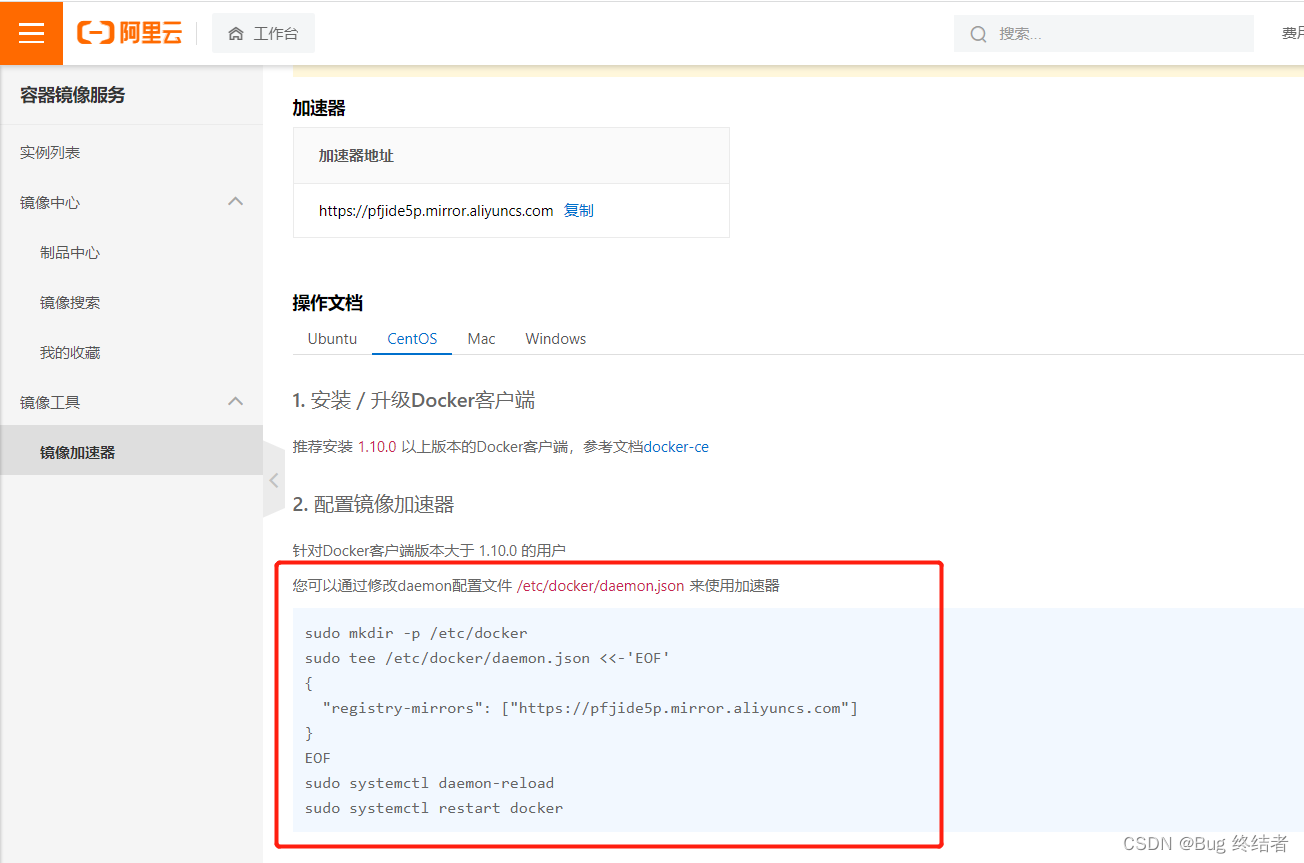Click the 'sudo tee /etc/docker/daemon.json' line
The width and height of the screenshot is (1304, 863).
pyautogui.click(x=487, y=658)
